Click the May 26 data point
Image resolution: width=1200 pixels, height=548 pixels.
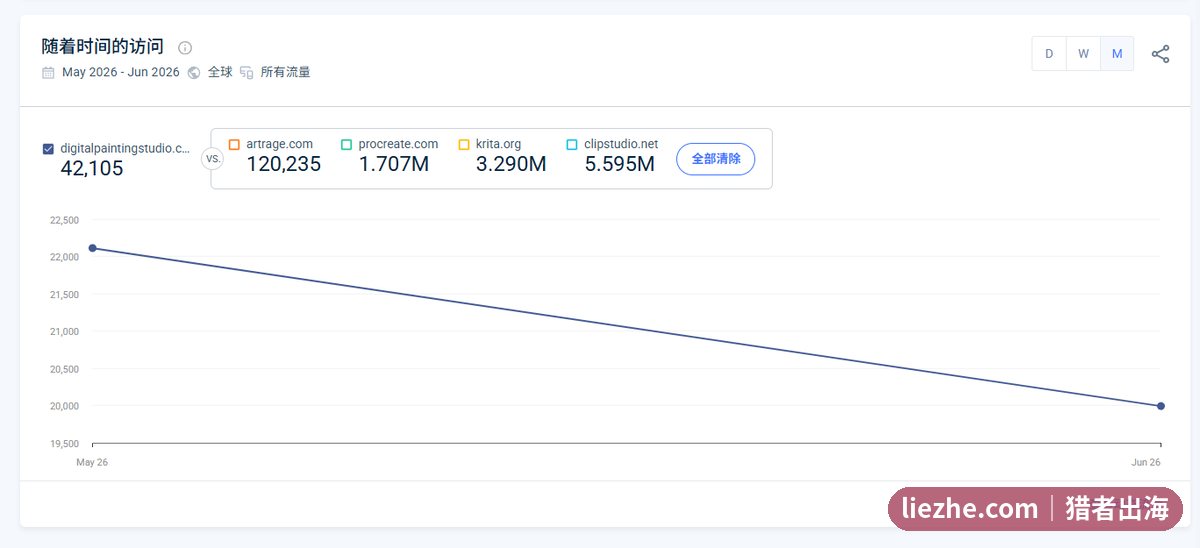[x=92, y=248]
